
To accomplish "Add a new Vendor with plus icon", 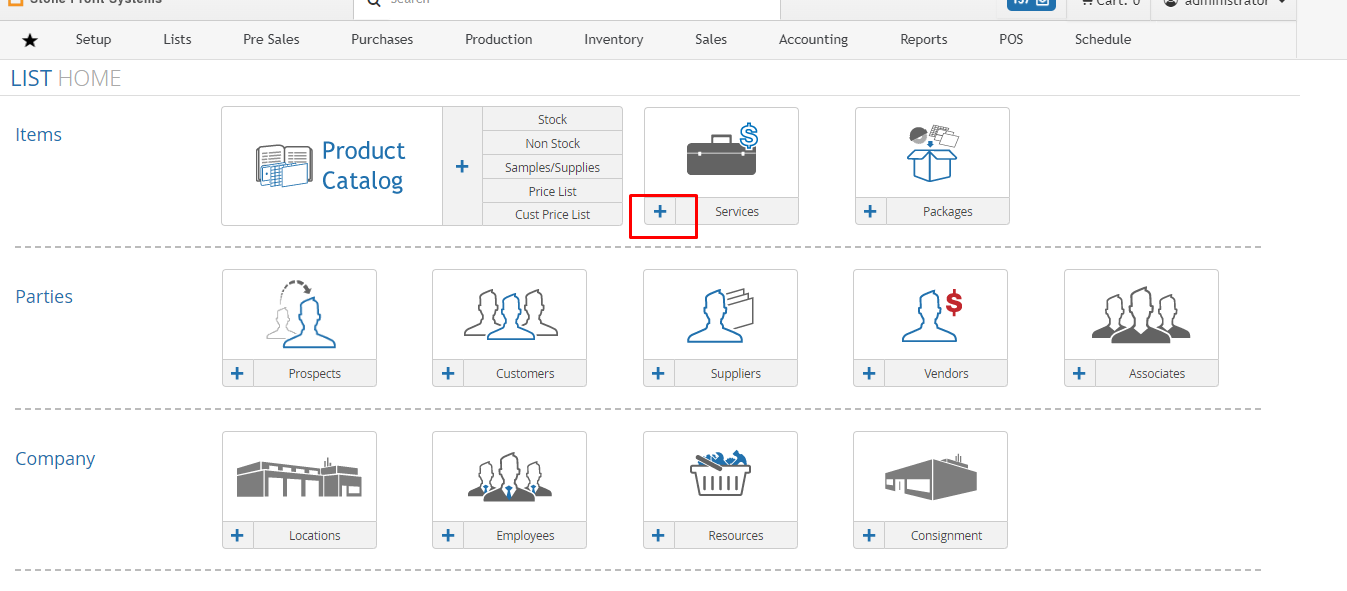I will [x=869, y=373].
